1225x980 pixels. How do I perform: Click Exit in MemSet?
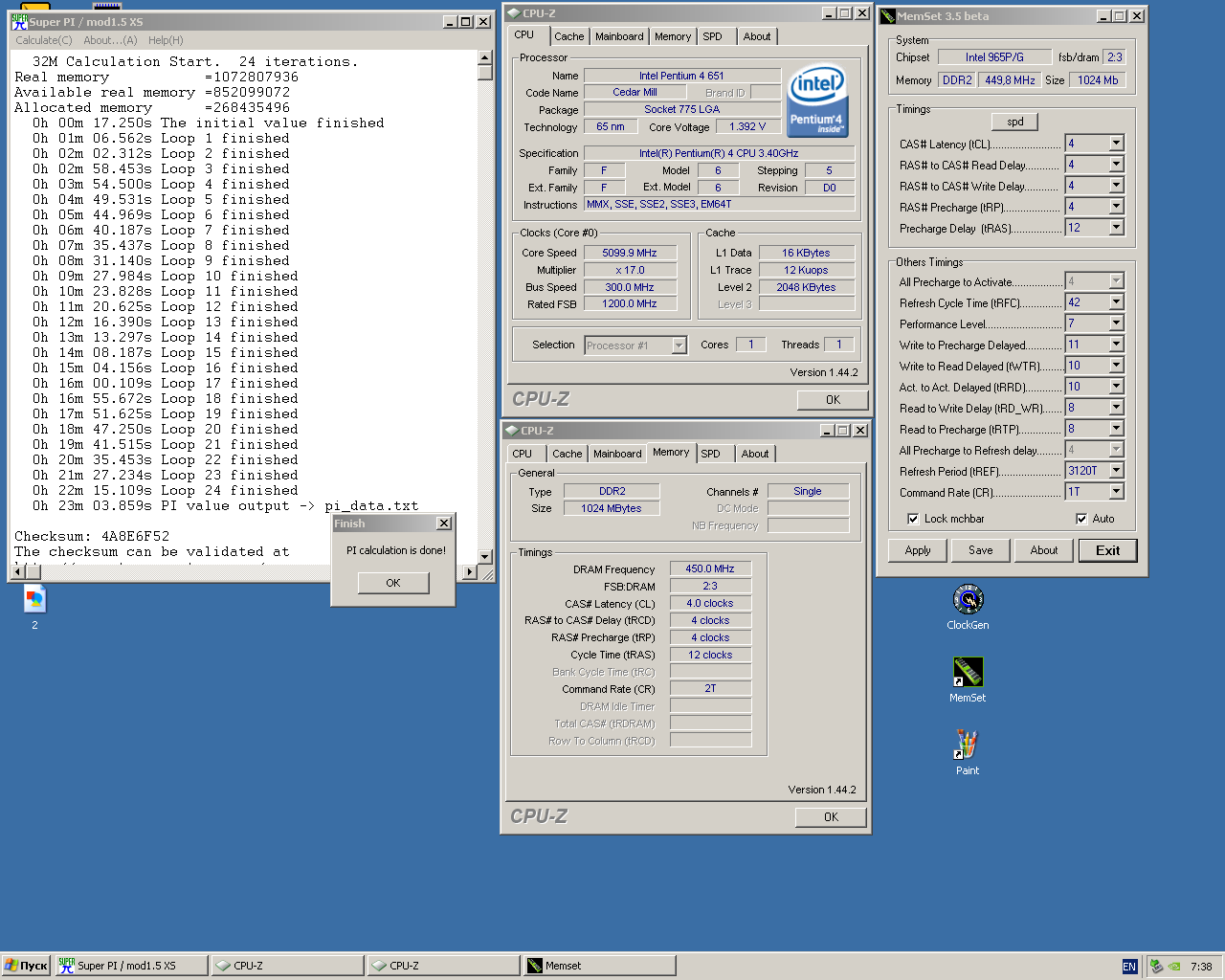(x=1108, y=550)
